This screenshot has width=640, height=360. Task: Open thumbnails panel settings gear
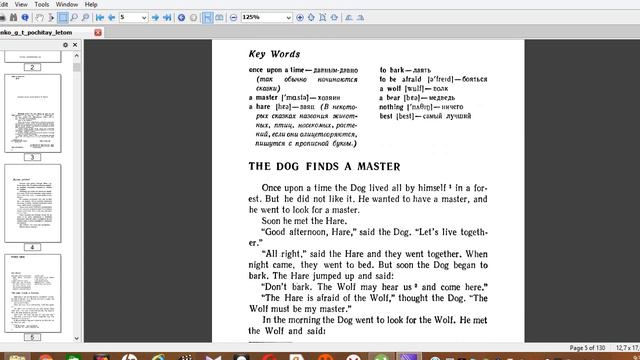coord(65,45)
